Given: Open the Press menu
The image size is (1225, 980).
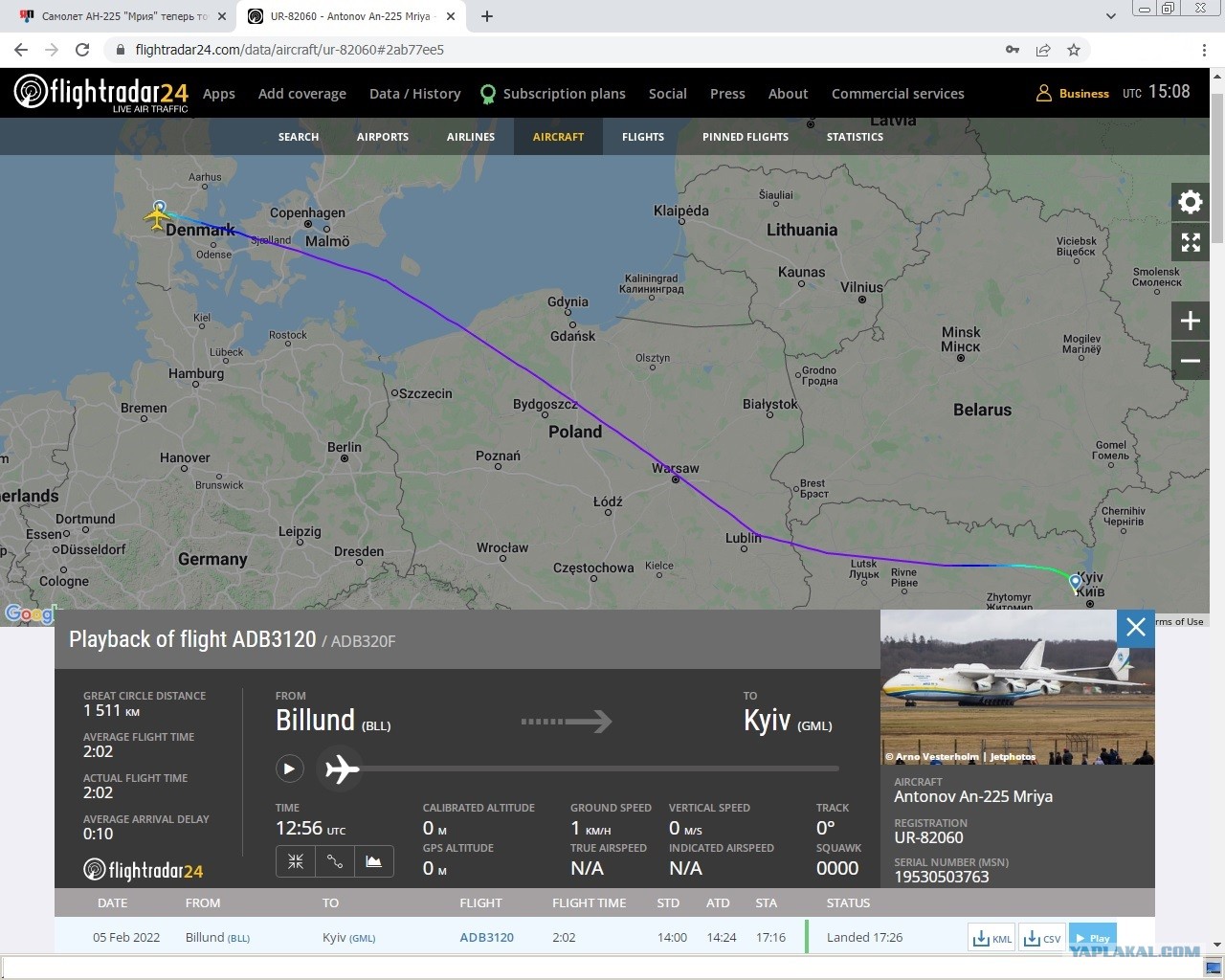Looking at the screenshot, I should [727, 94].
